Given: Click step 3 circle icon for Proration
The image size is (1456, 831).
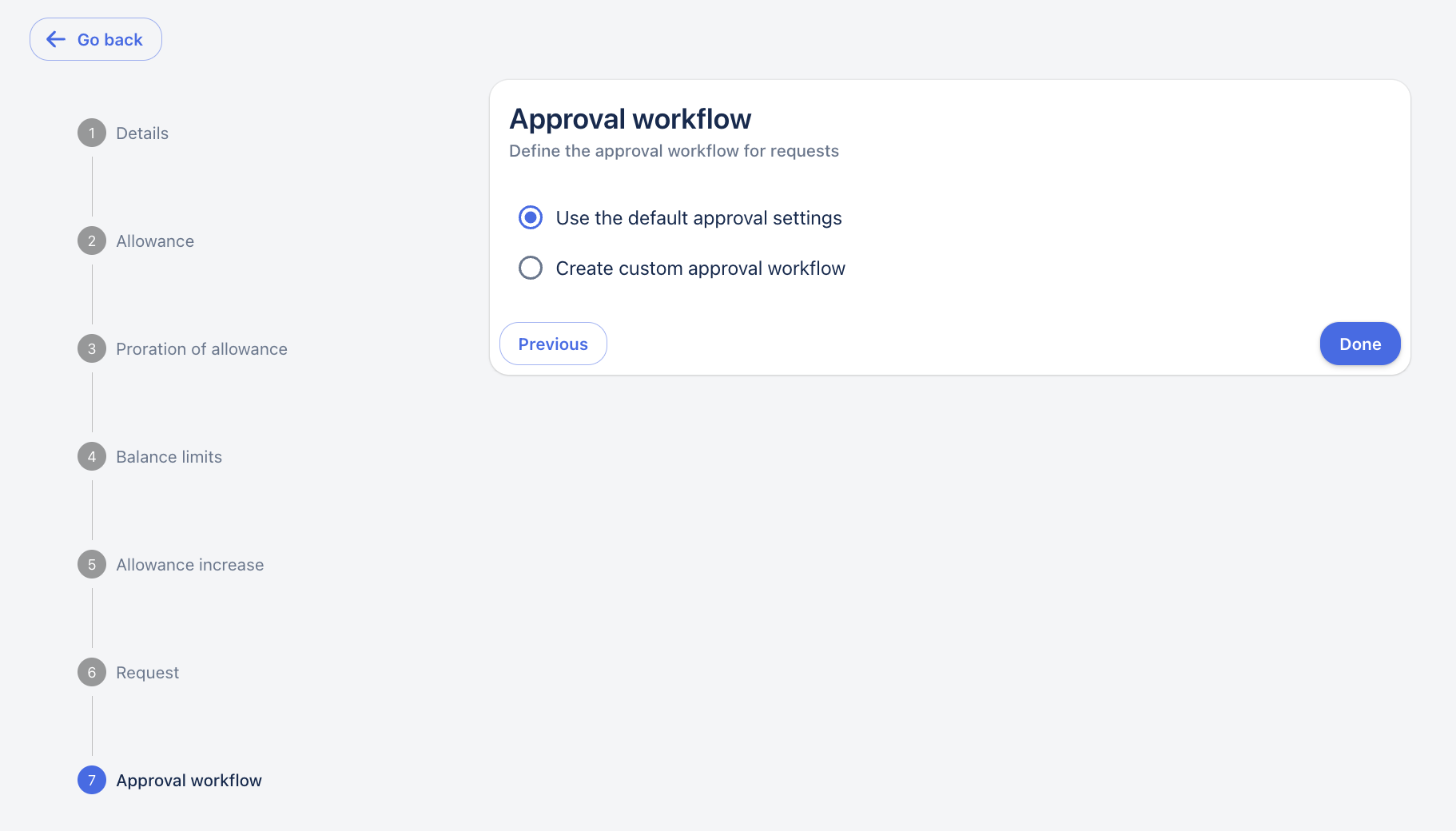Looking at the screenshot, I should (x=92, y=348).
